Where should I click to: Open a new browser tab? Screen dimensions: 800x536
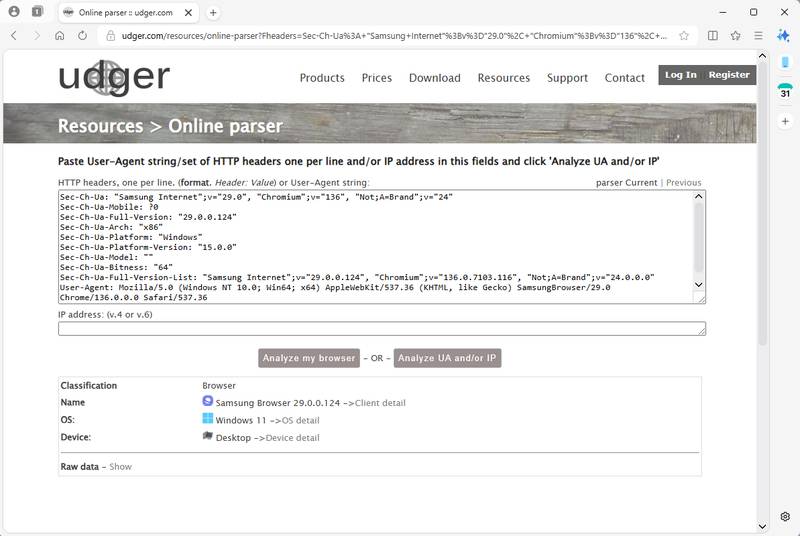coord(213,12)
